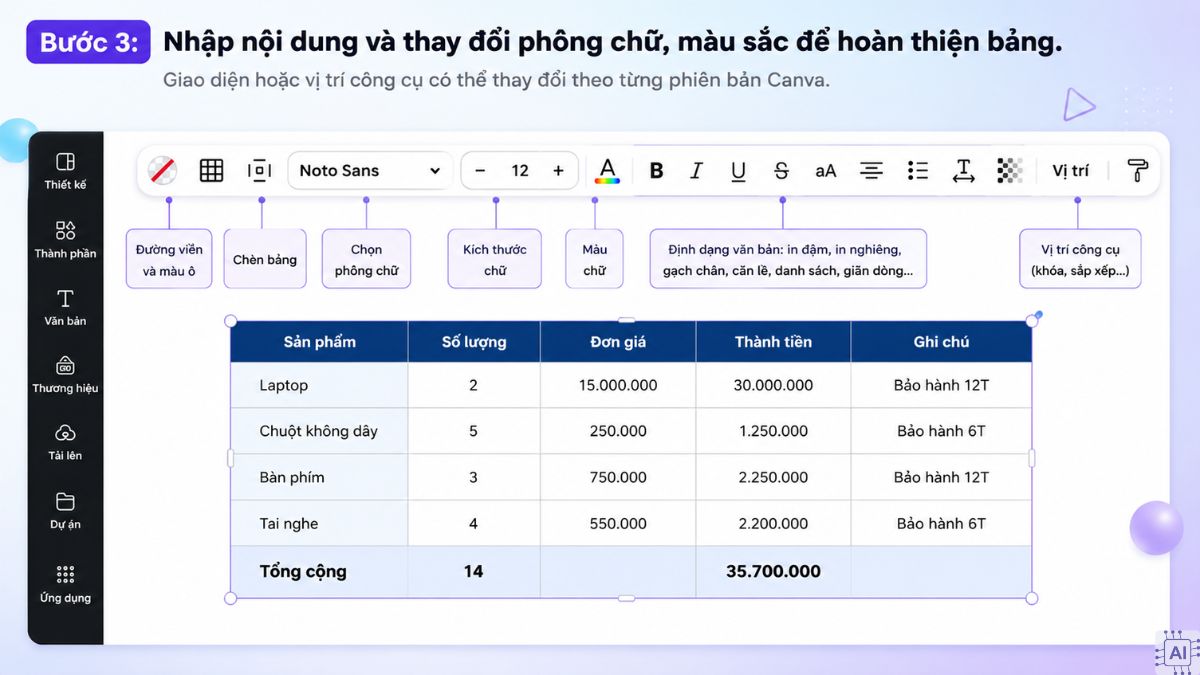This screenshot has width=1200, height=675.
Task: Decrease font size with minus button
Action: click(x=480, y=171)
